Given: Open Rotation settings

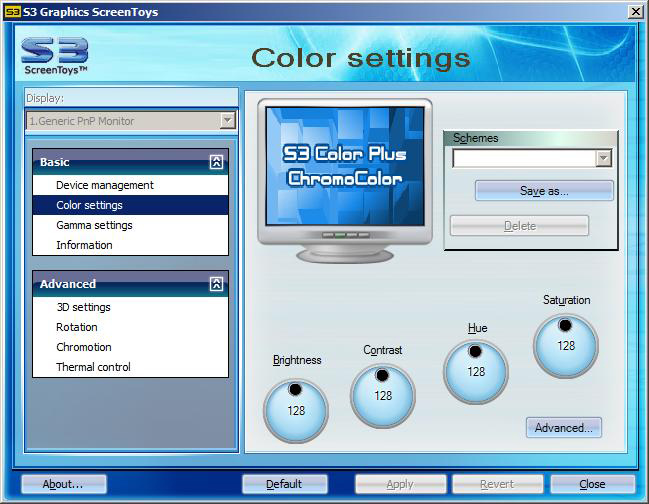Looking at the screenshot, I should click(77, 327).
